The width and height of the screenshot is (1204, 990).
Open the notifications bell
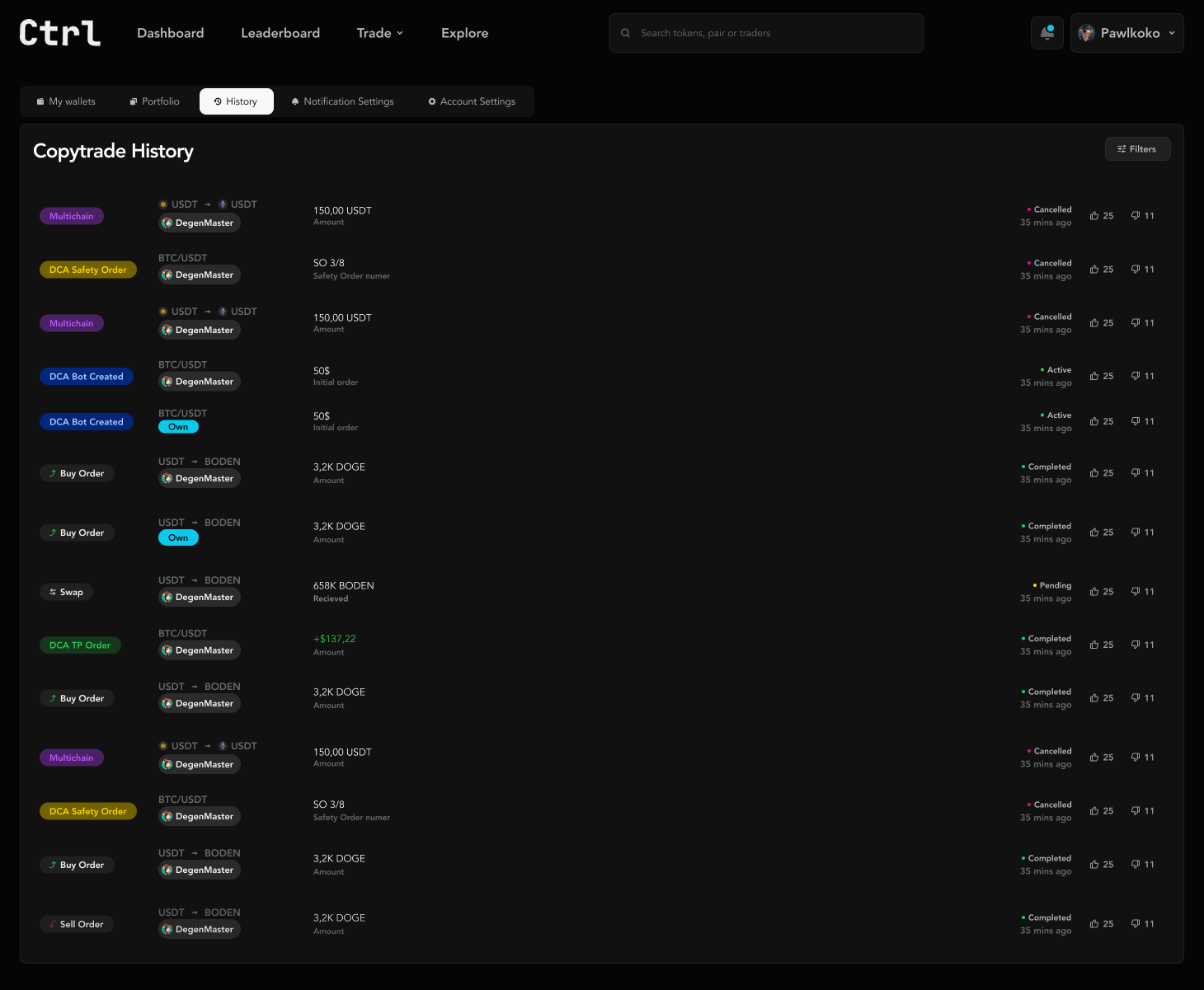tap(1047, 33)
